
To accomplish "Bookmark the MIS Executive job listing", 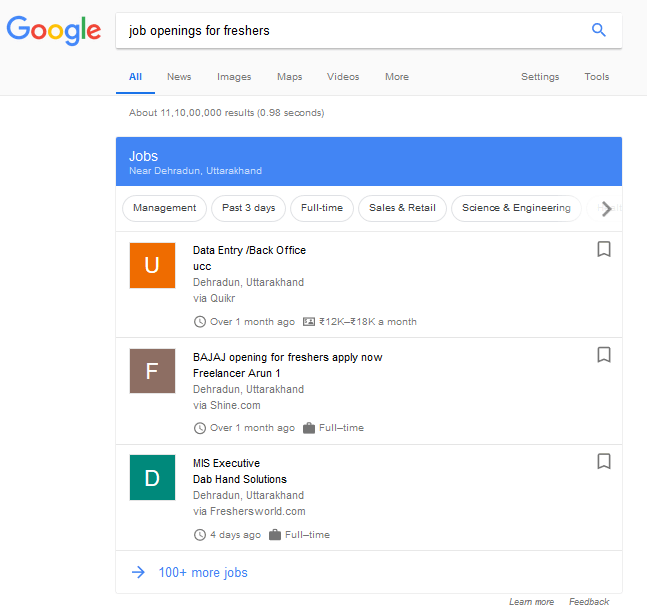I will pyautogui.click(x=604, y=461).
